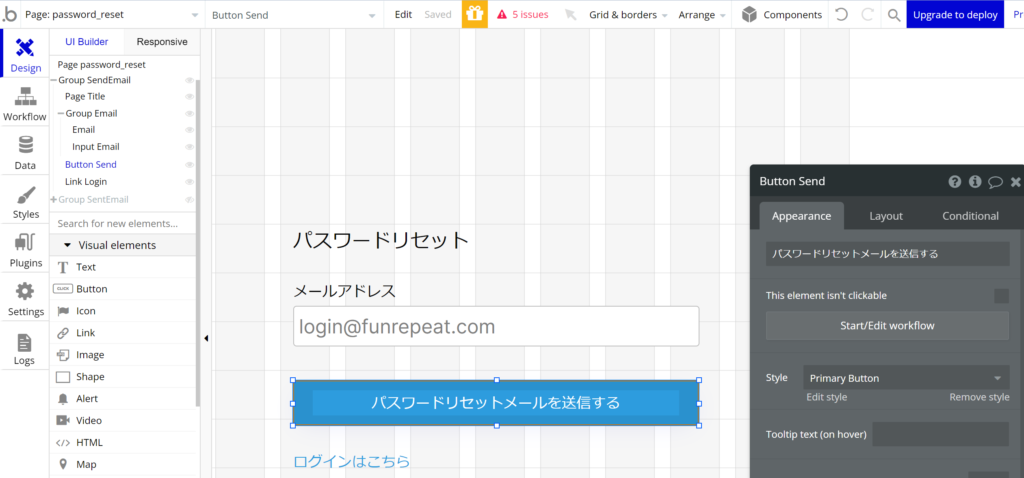Viewport: 1024px width, 478px height.
Task: Switch to the Responsive tab
Action: coord(162,42)
